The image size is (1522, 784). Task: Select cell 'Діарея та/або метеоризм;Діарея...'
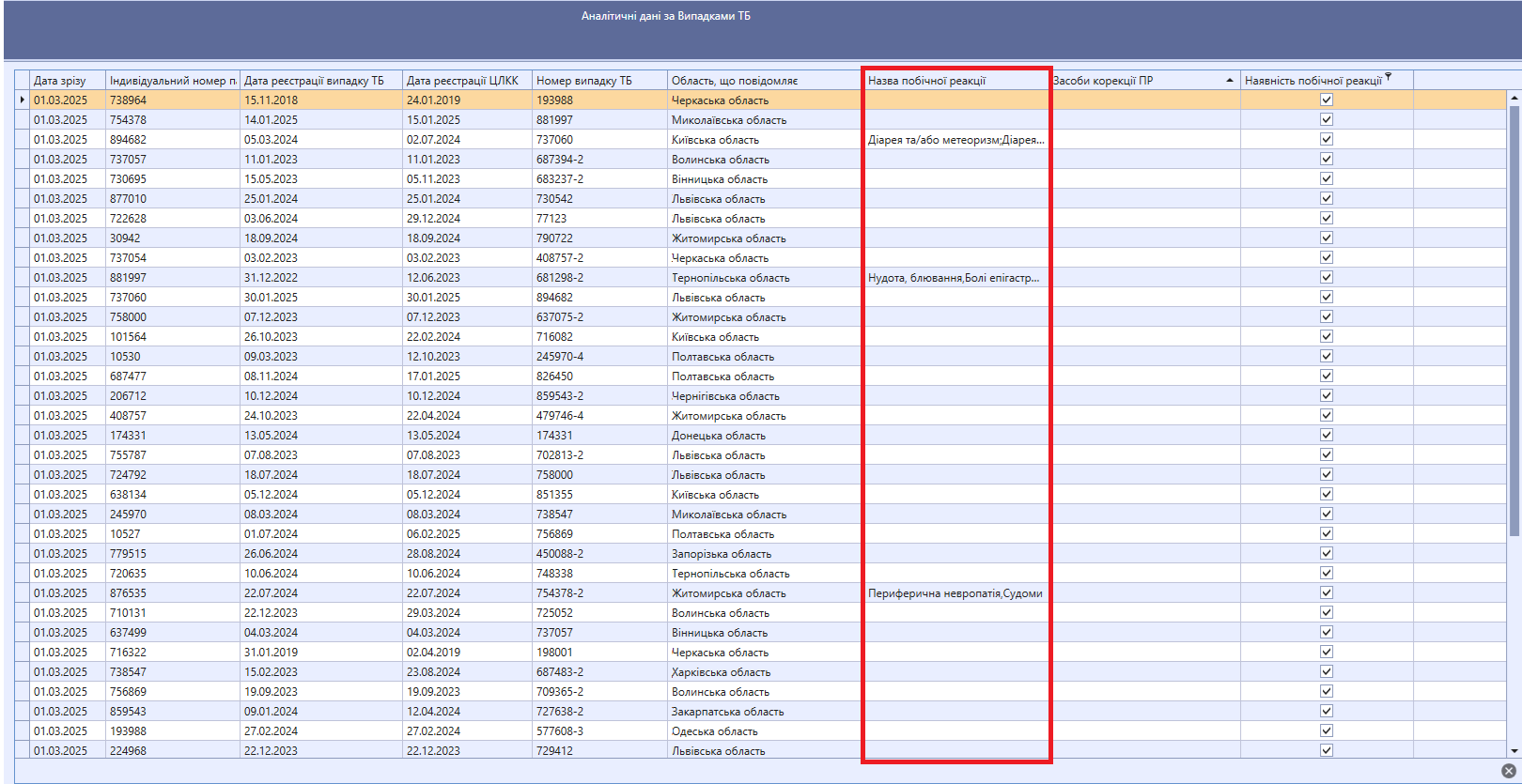point(956,139)
